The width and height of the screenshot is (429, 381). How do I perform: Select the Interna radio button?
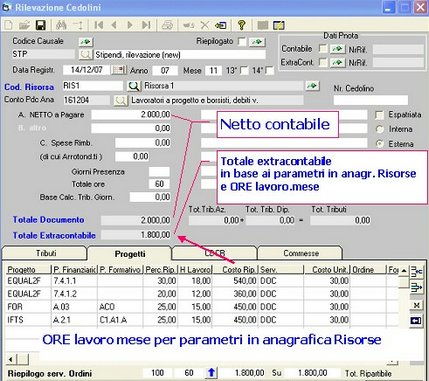[380, 129]
